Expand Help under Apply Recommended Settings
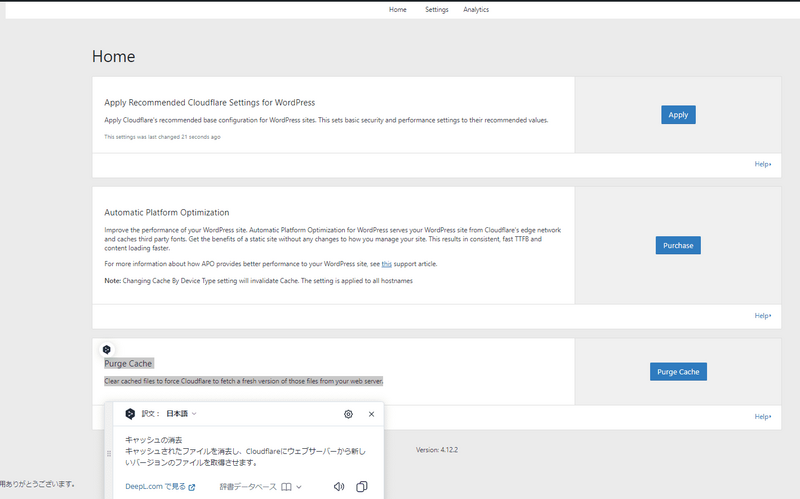 763,164
